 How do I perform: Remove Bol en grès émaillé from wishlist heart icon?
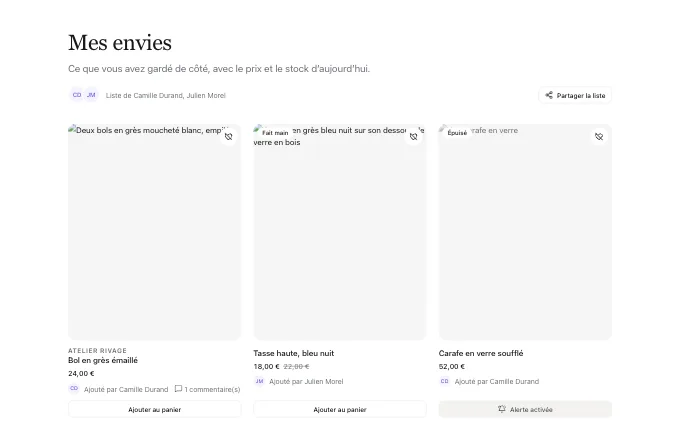(228, 137)
